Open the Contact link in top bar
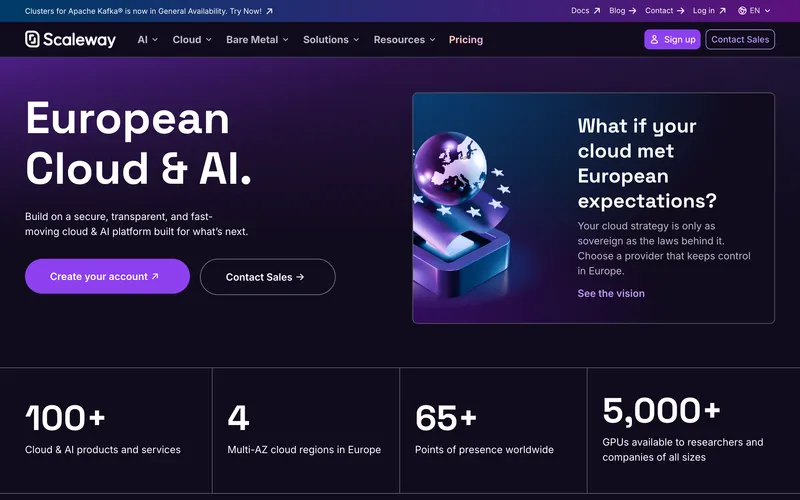The width and height of the screenshot is (800, 500). (x=664, y=11)
